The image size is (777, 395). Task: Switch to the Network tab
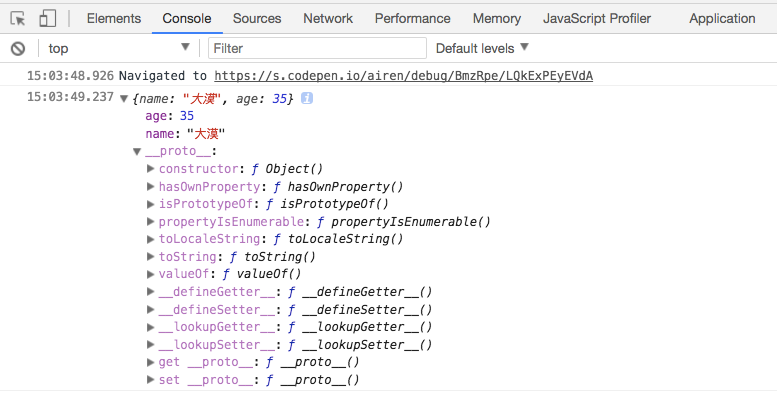coord(328,19)
